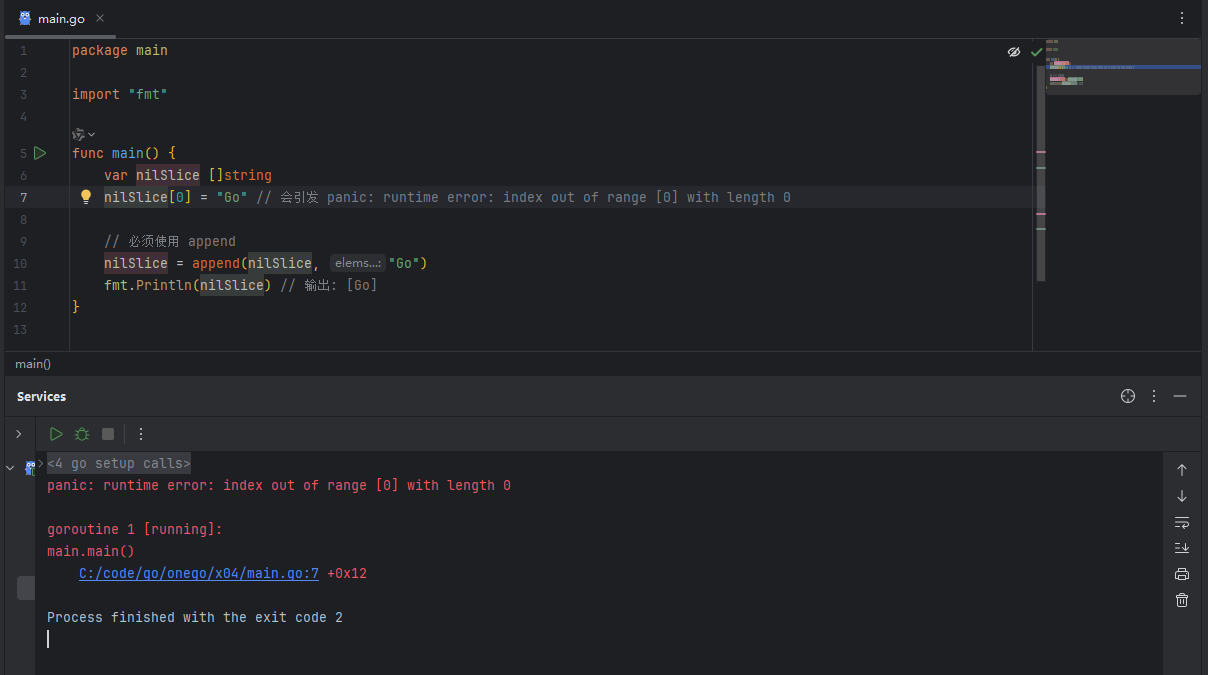Viewport: 1208px width, 675px height.
Task: Stop the running process
Action: [x=108, y=434]
